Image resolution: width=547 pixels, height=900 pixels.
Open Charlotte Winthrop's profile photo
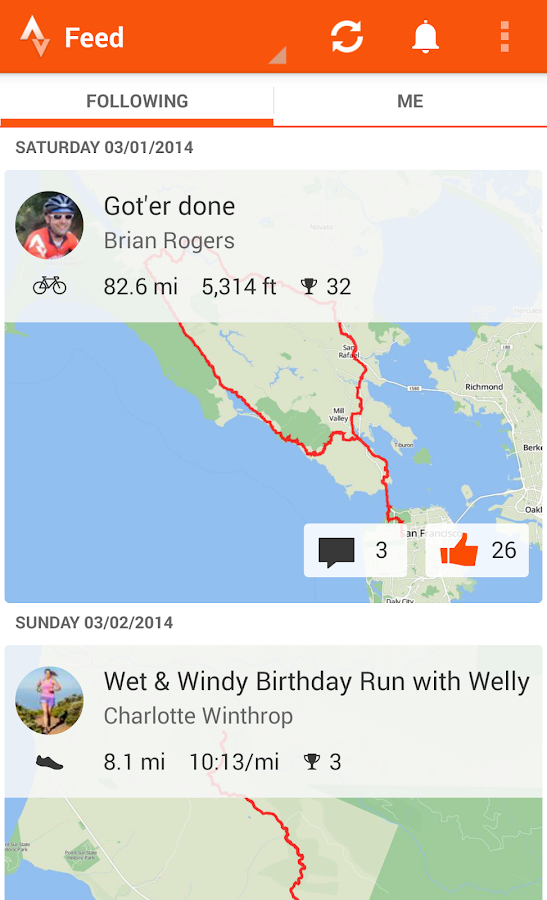49,700
